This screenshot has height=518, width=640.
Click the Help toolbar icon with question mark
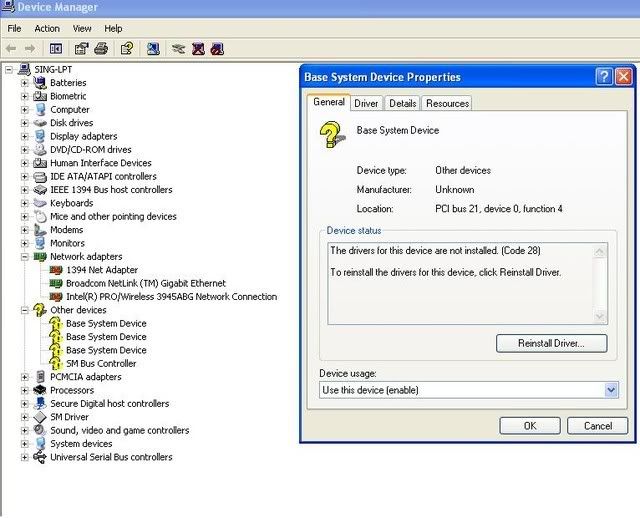[x=127, y=48]
